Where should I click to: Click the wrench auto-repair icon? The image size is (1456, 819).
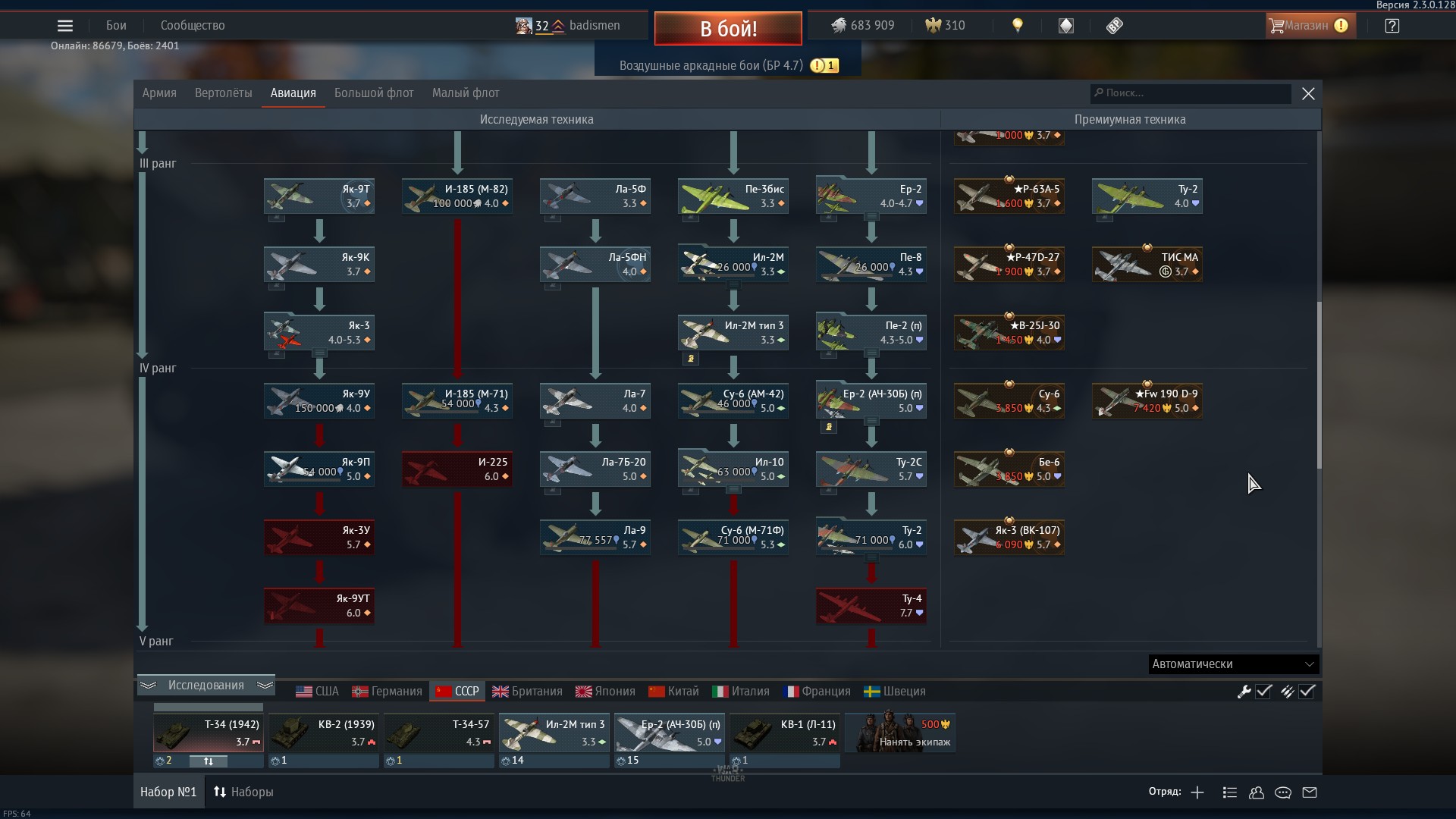tap(1244, 692)
